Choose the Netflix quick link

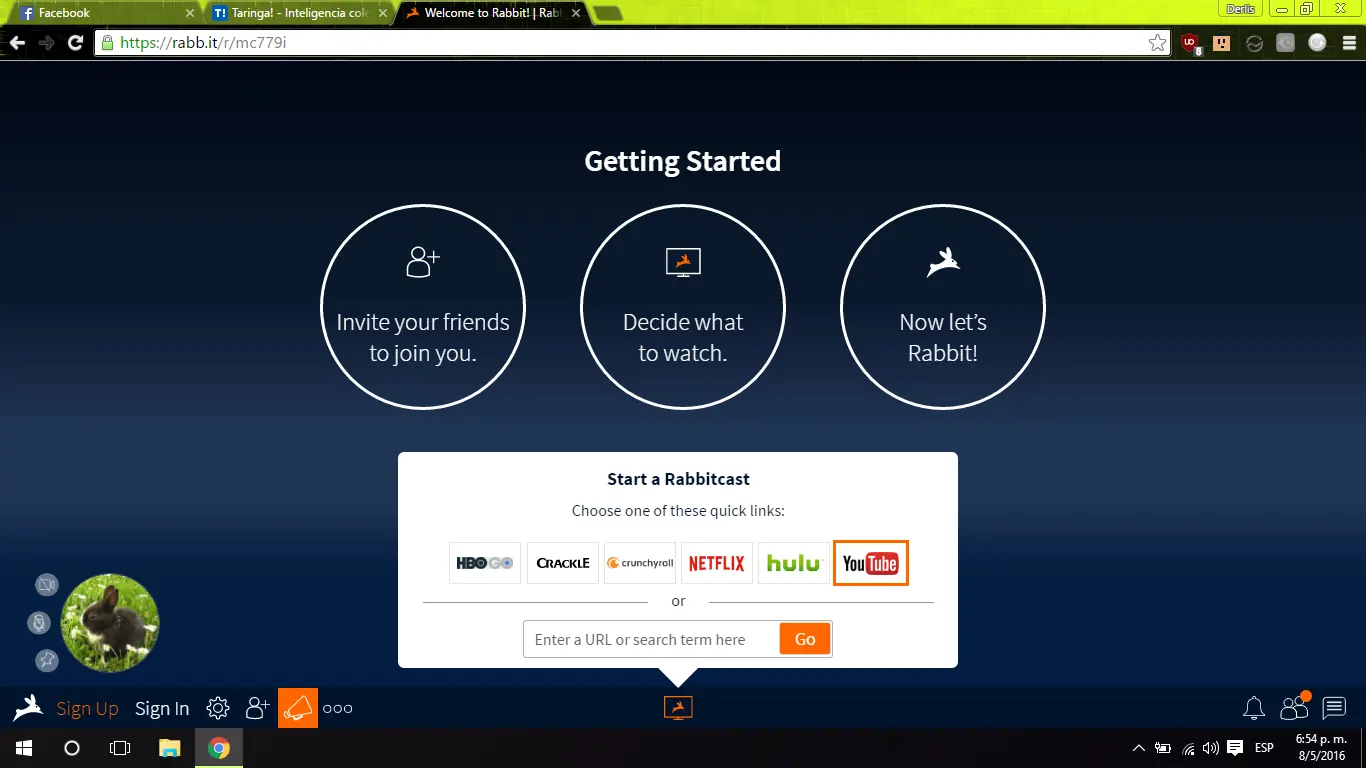pyautogui.click(x=717, y=563)
